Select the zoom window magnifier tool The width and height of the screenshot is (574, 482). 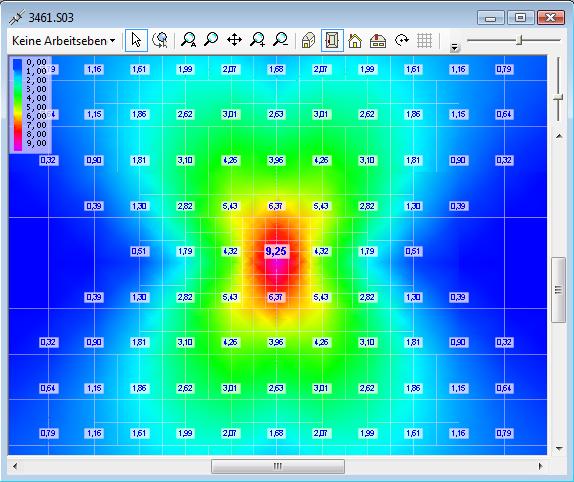click(x=211, y=40)
